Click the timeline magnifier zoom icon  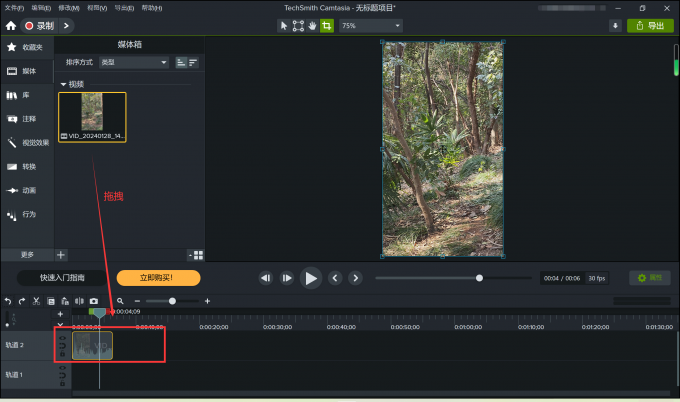click(x=120, y=301)
